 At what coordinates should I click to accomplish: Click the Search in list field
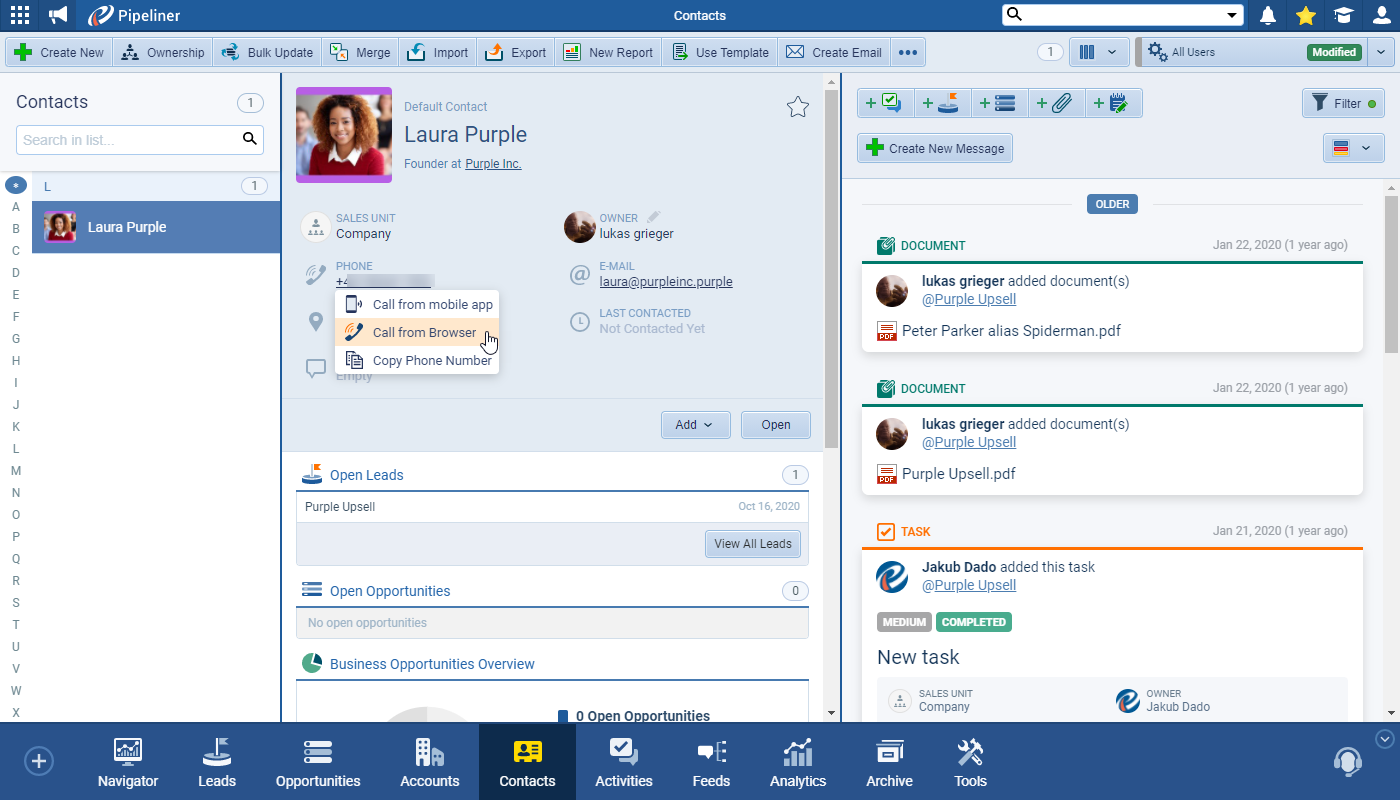click(x=128, y=140)
